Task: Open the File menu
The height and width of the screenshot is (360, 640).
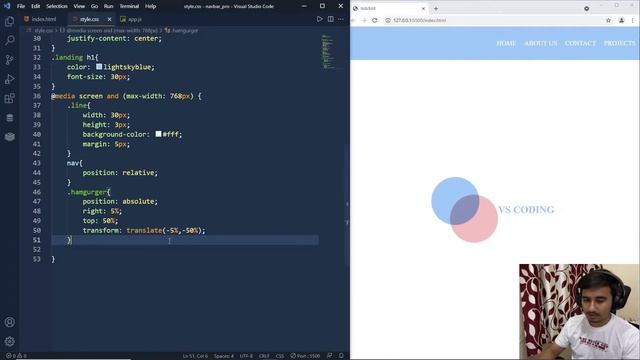Action: [21, 6]
